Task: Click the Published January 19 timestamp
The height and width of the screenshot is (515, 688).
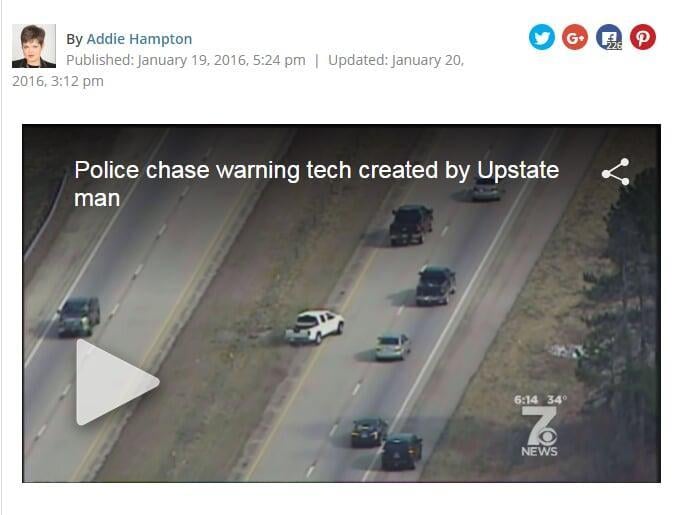Action: (186, 60)
